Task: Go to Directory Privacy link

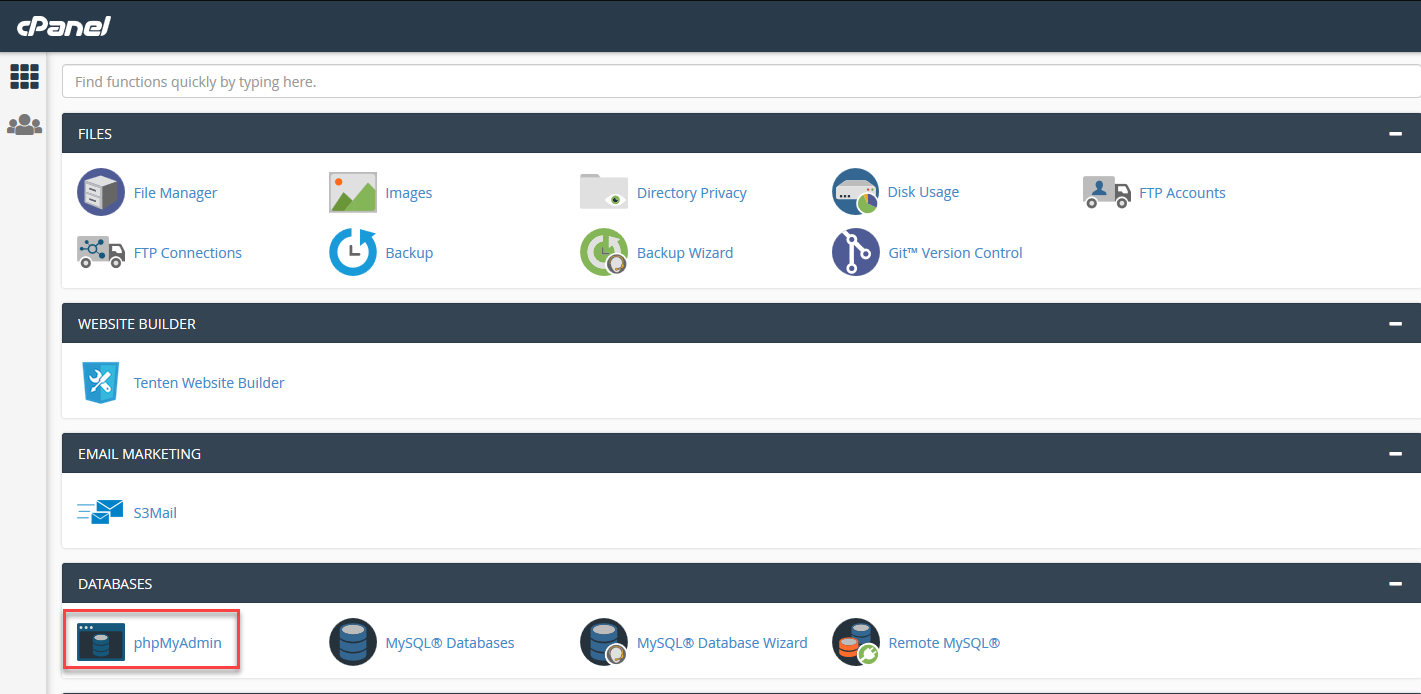Action: (692, 193)
